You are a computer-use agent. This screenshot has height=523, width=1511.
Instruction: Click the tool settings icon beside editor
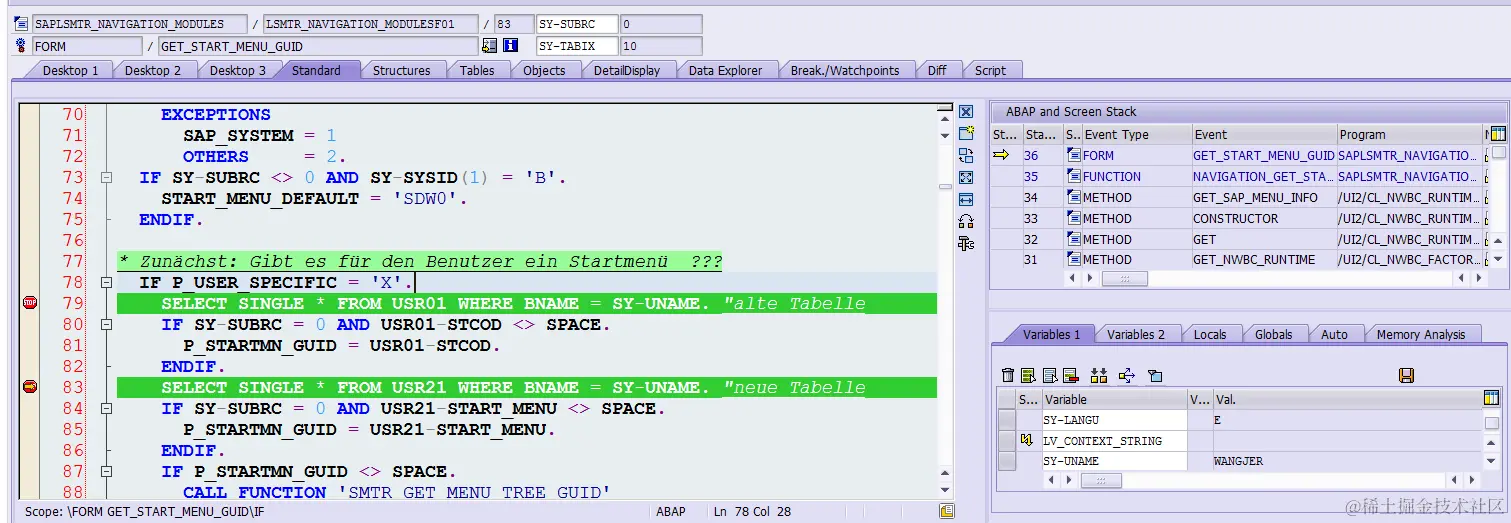tap(966, 243)
